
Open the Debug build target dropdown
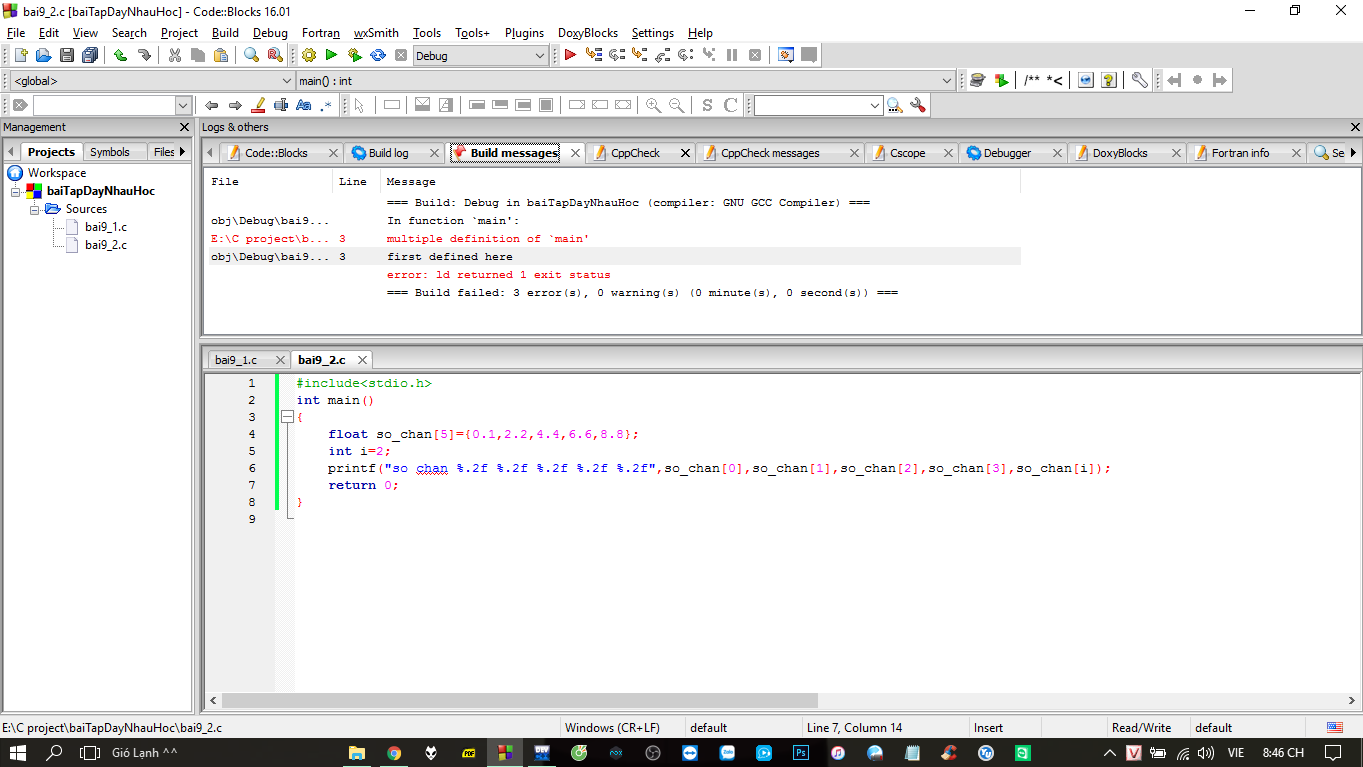pos(540,56)
